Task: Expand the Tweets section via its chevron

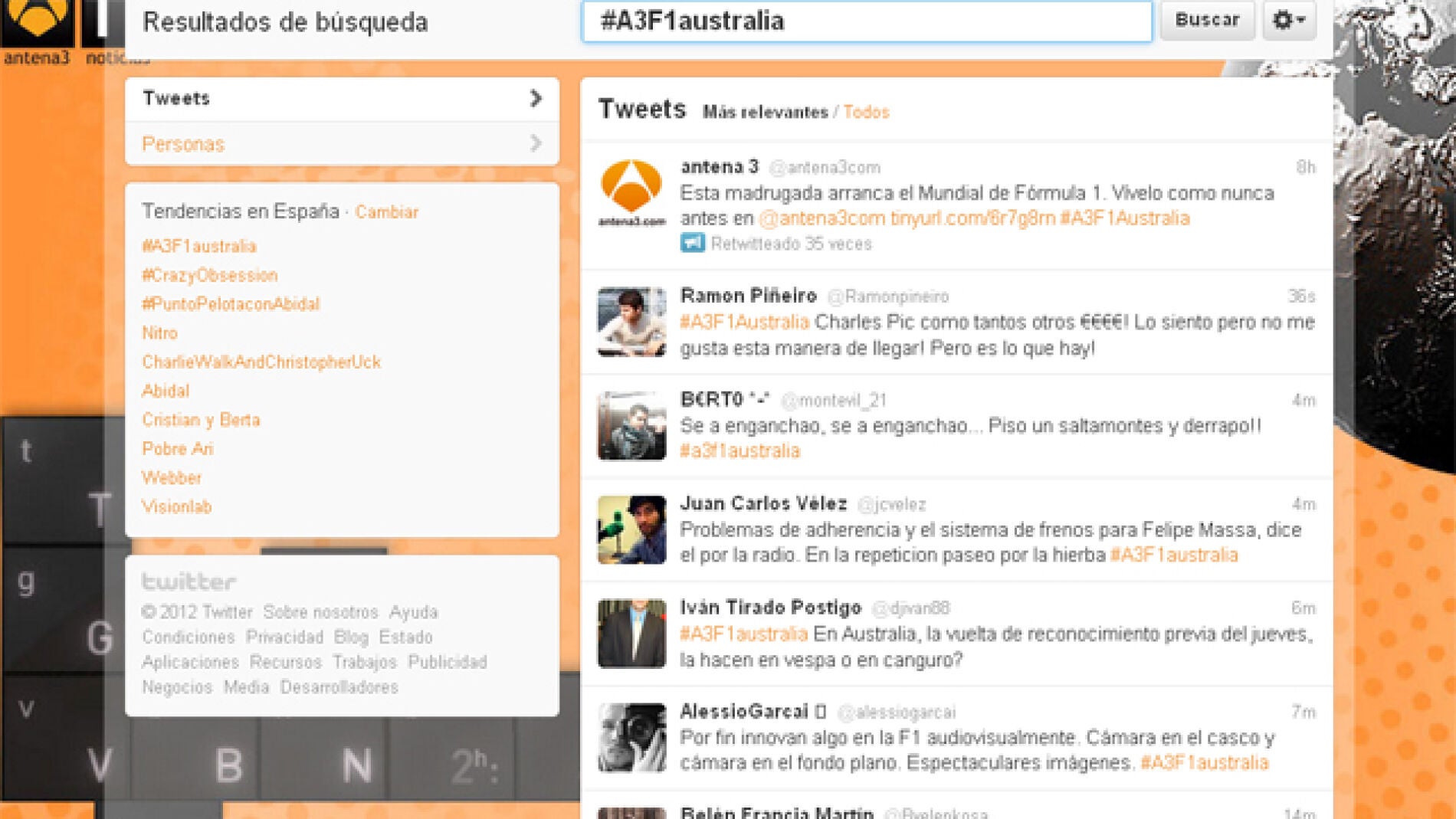Action: pos(536,98)
